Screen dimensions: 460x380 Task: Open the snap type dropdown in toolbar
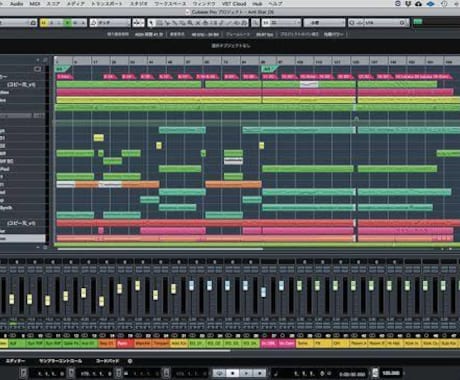[285, 23]
